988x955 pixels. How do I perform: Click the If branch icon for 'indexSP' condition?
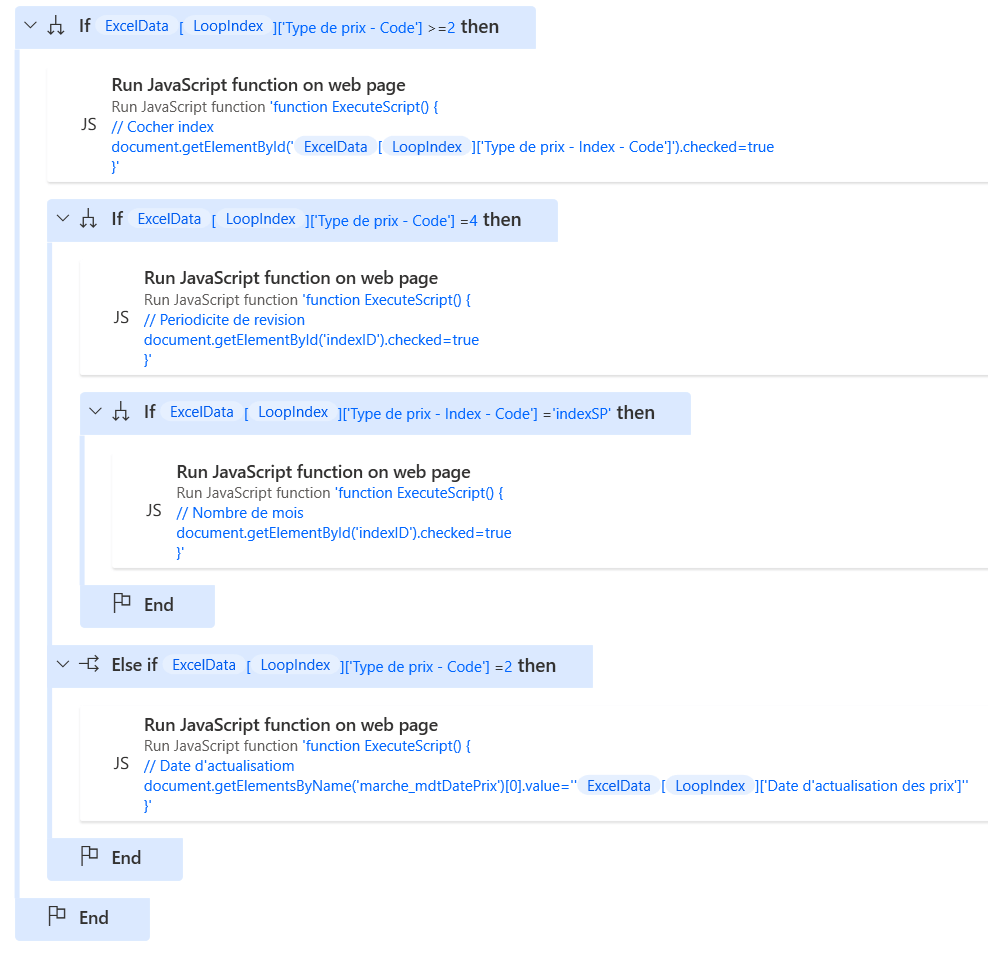121,412
